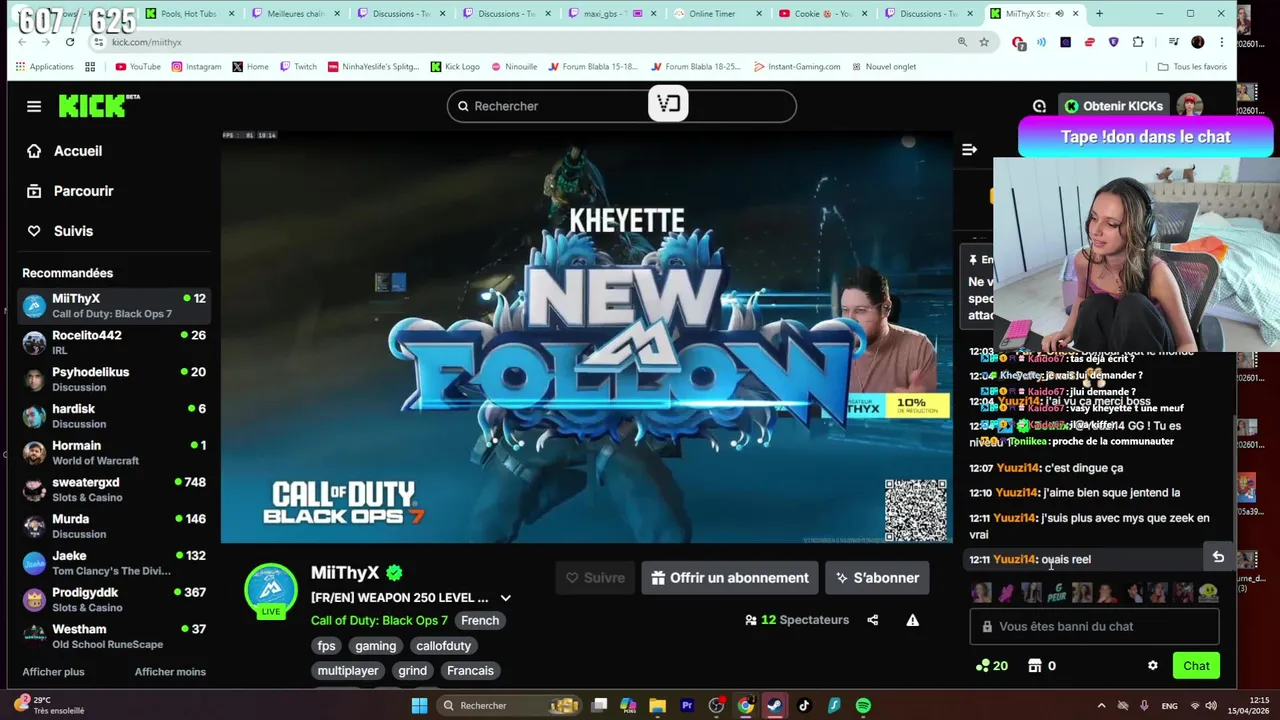Click the MiiThyX live avatar
The width and height of the screenshot is (1280, 720).
point(271,591)
